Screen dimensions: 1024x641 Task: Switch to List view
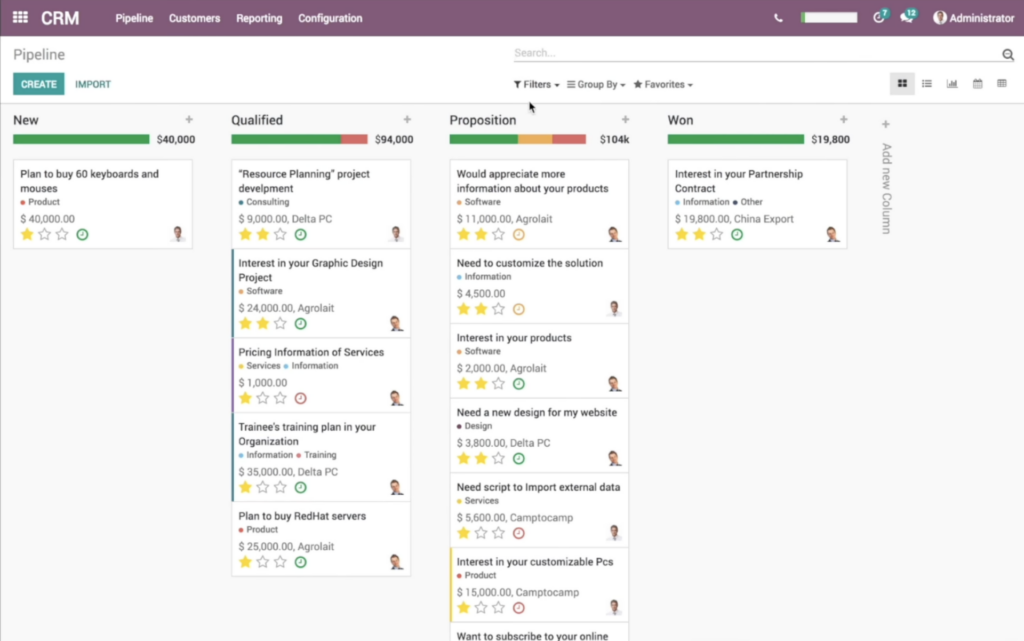click(927, 84)
